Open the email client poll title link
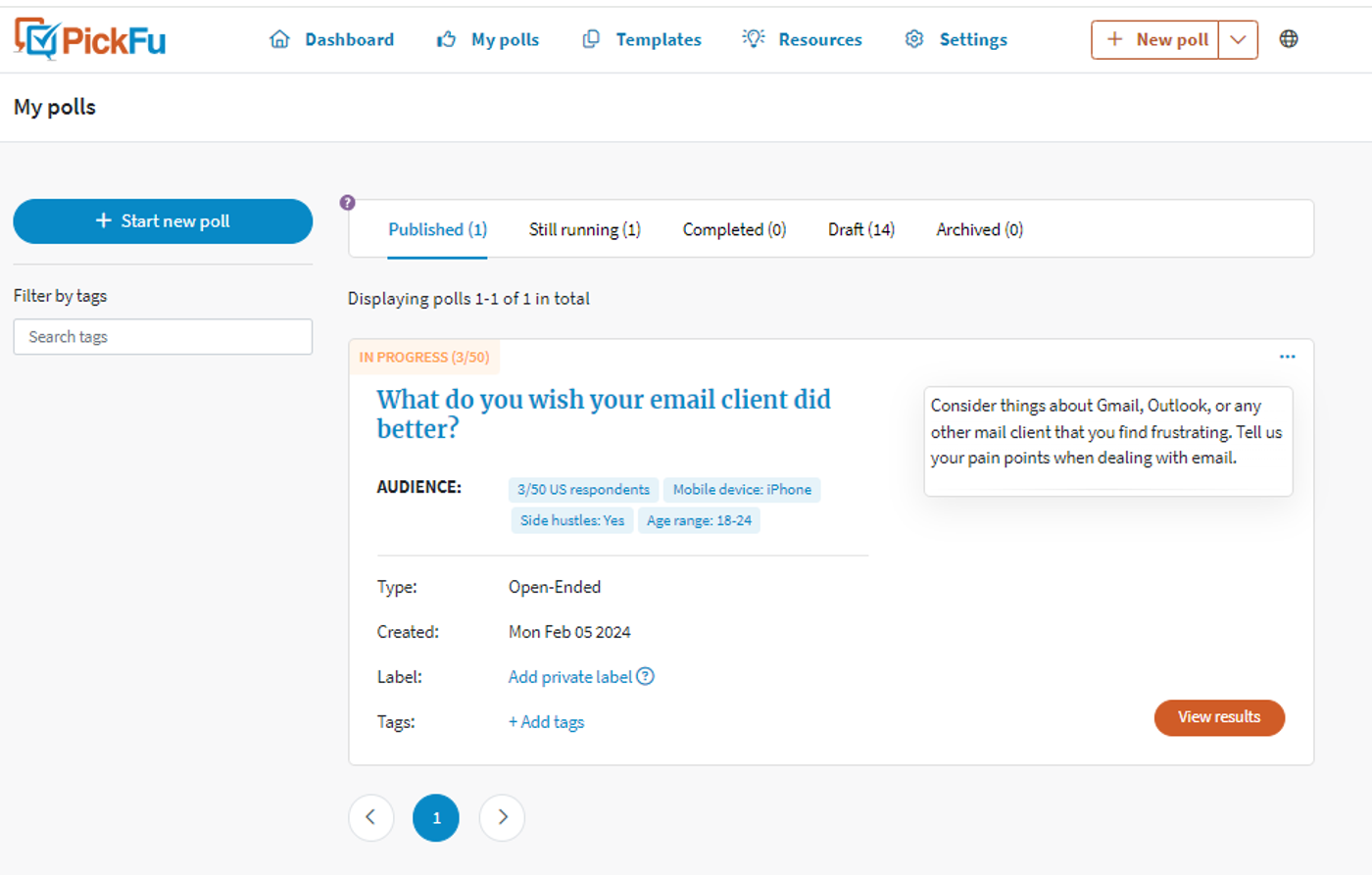This screenshot has height=875, width=1372. pyautogui.click(x=603, y=413)
